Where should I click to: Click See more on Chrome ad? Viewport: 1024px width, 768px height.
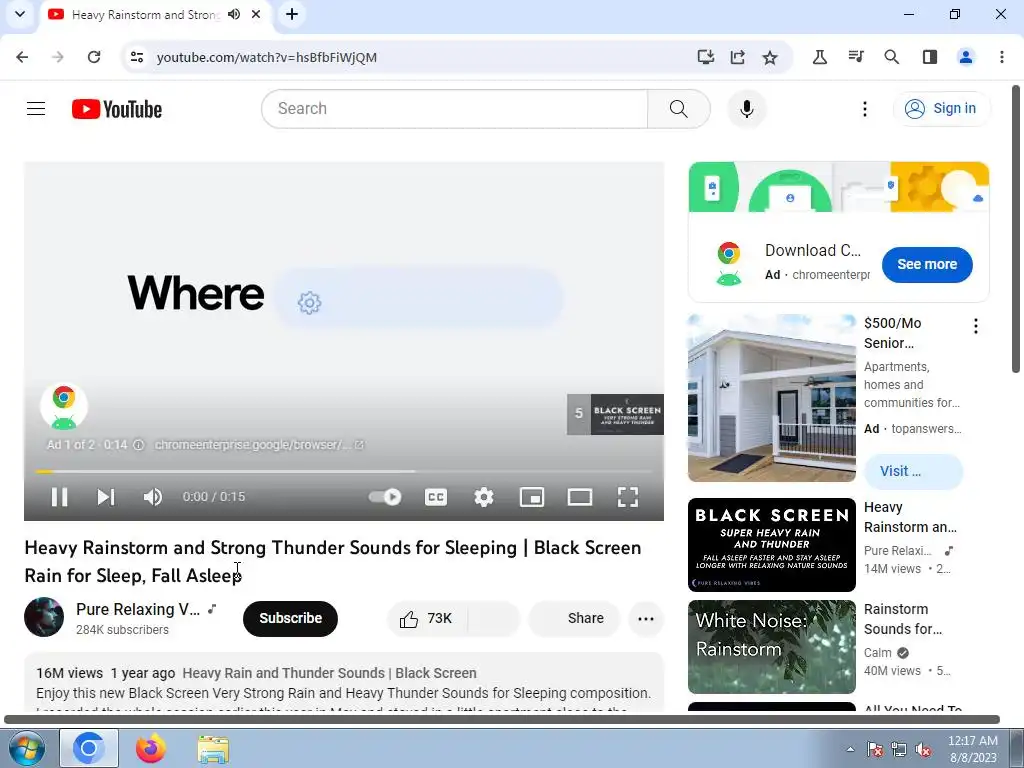coord(927,264)
